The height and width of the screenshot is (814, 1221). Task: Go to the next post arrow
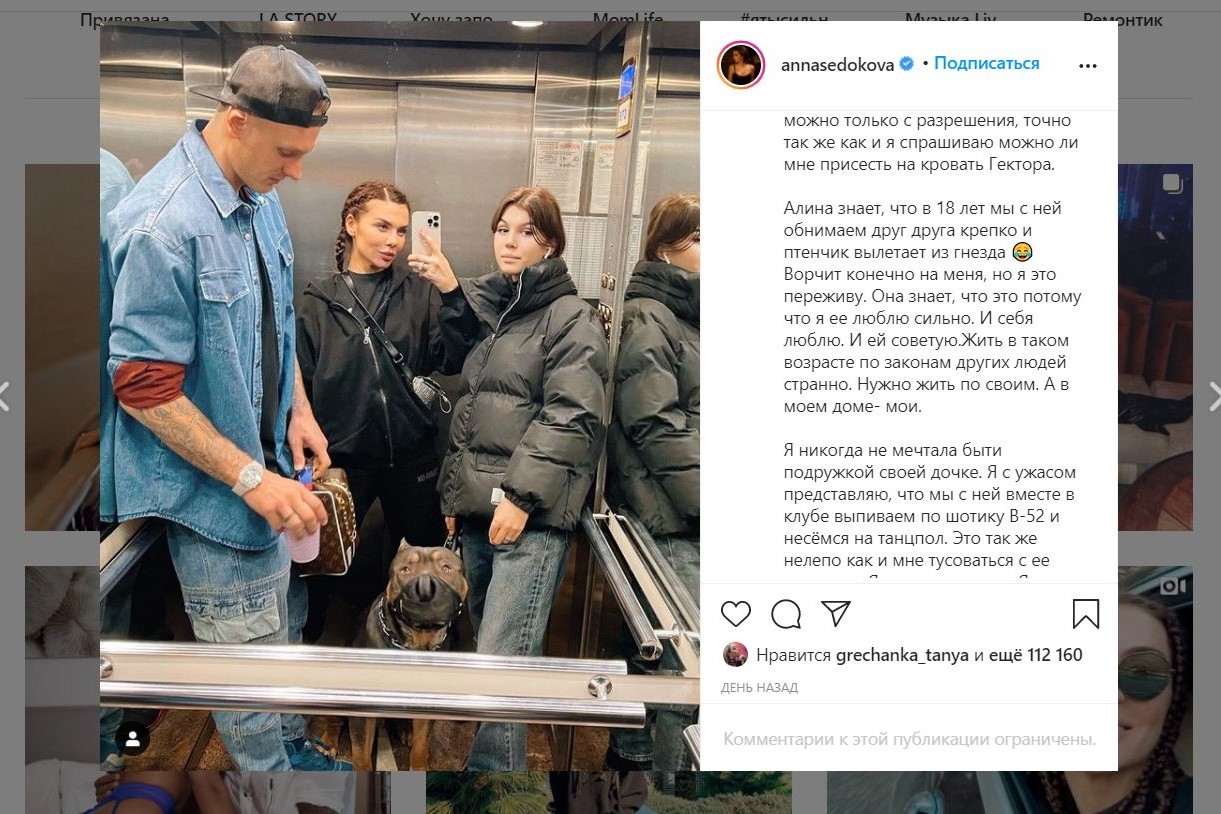point(1213,396)
